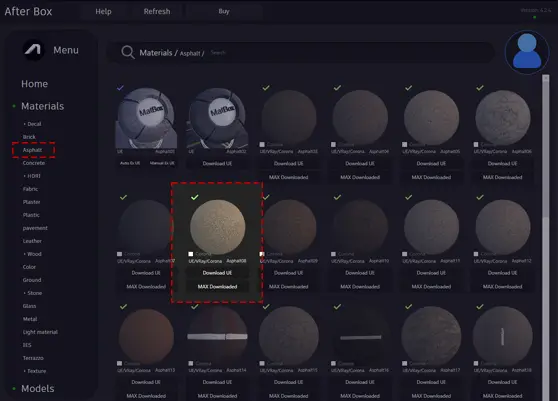Click the Refresh button in top bar

[x=157, y=11]
